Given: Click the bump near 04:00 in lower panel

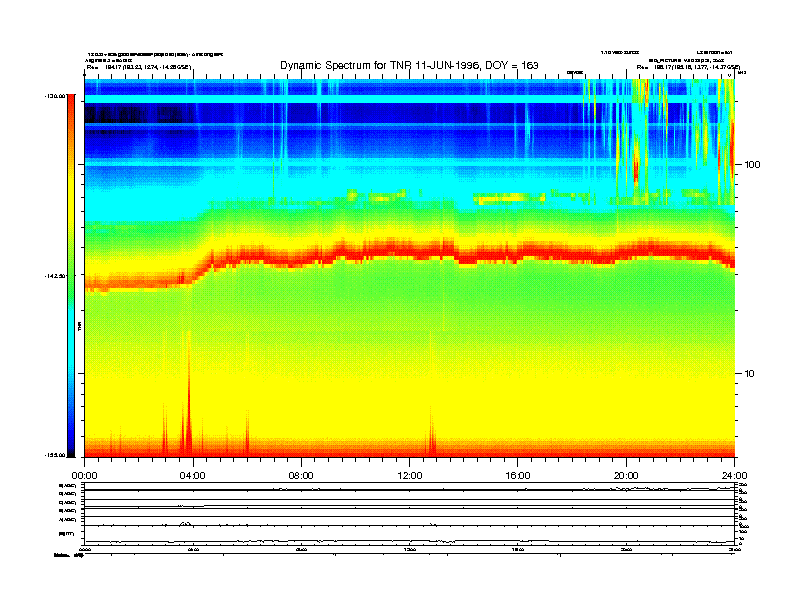Looking at the screenshot, I should tap(185, 523).
